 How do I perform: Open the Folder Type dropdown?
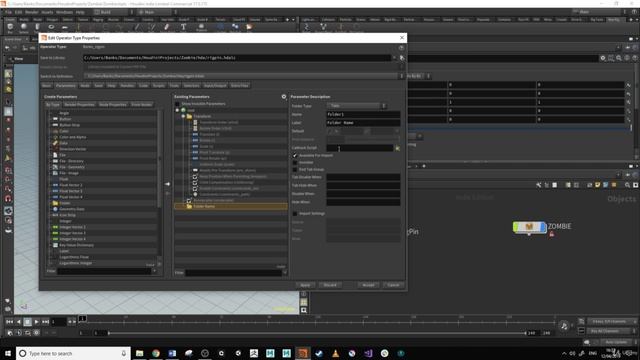point(356,106)
